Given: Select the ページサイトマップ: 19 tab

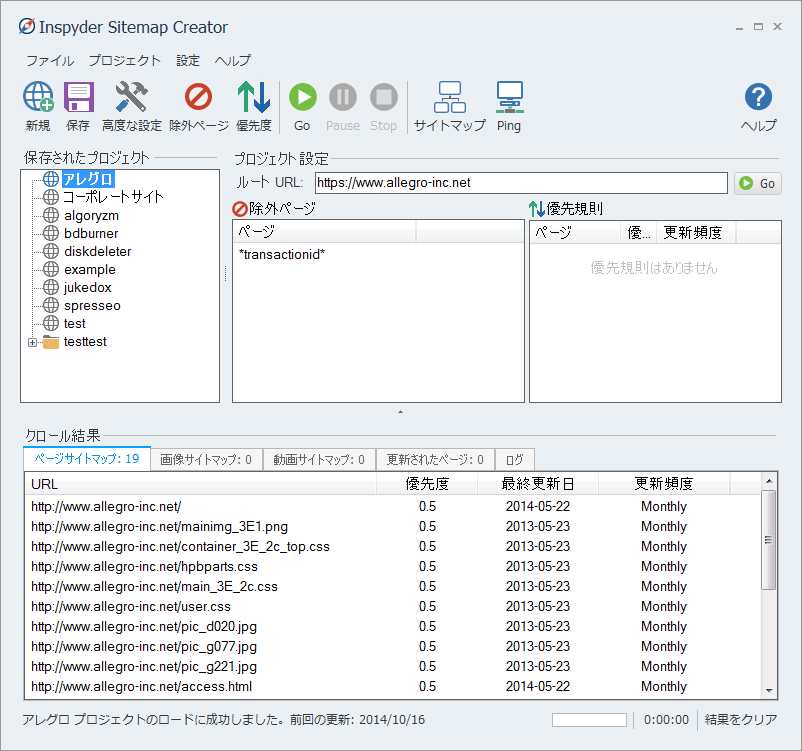Looking at the screenshot, I should tap(87, 458).
